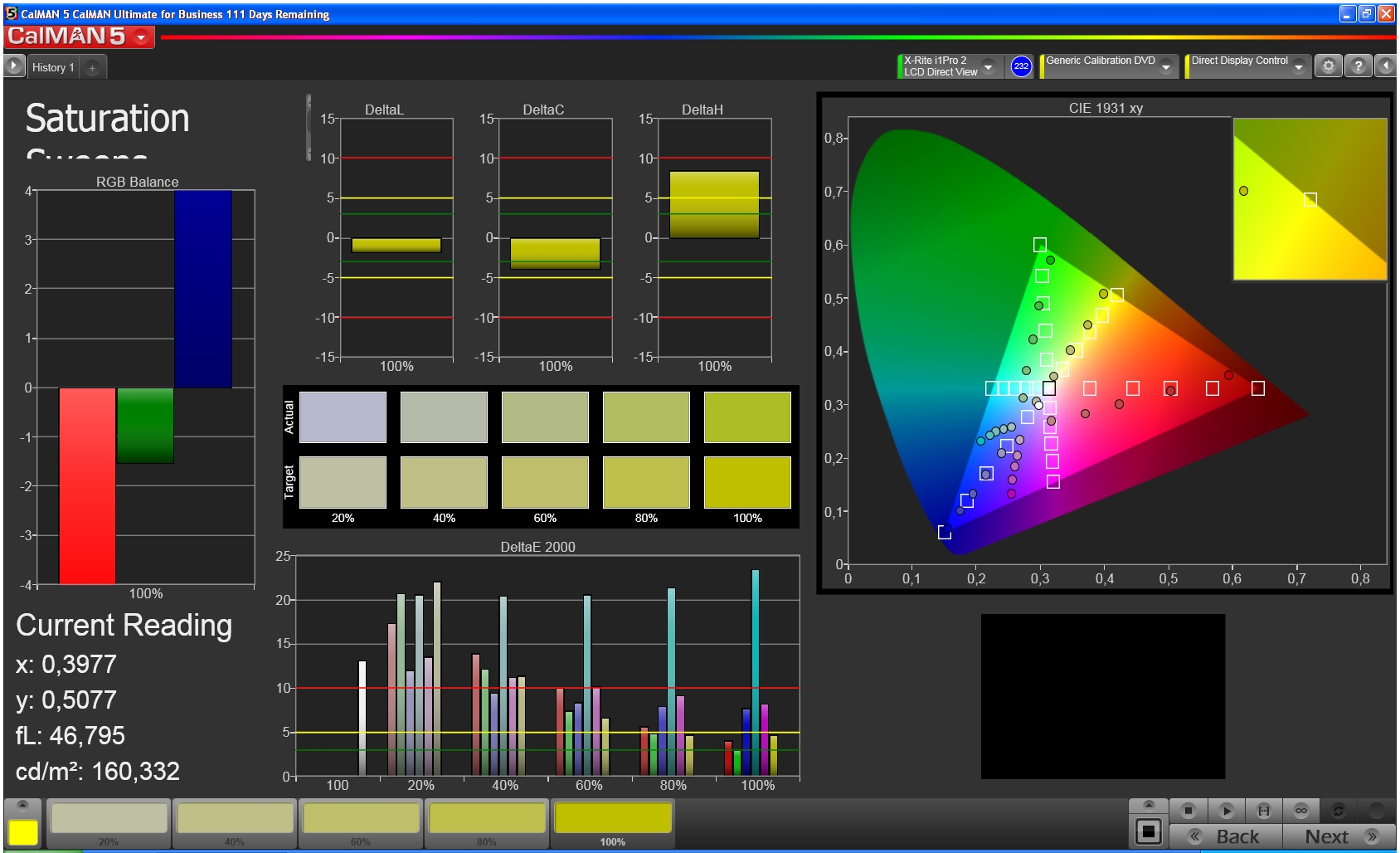
Task: Add a new history tab
Action: click(92, 68)
